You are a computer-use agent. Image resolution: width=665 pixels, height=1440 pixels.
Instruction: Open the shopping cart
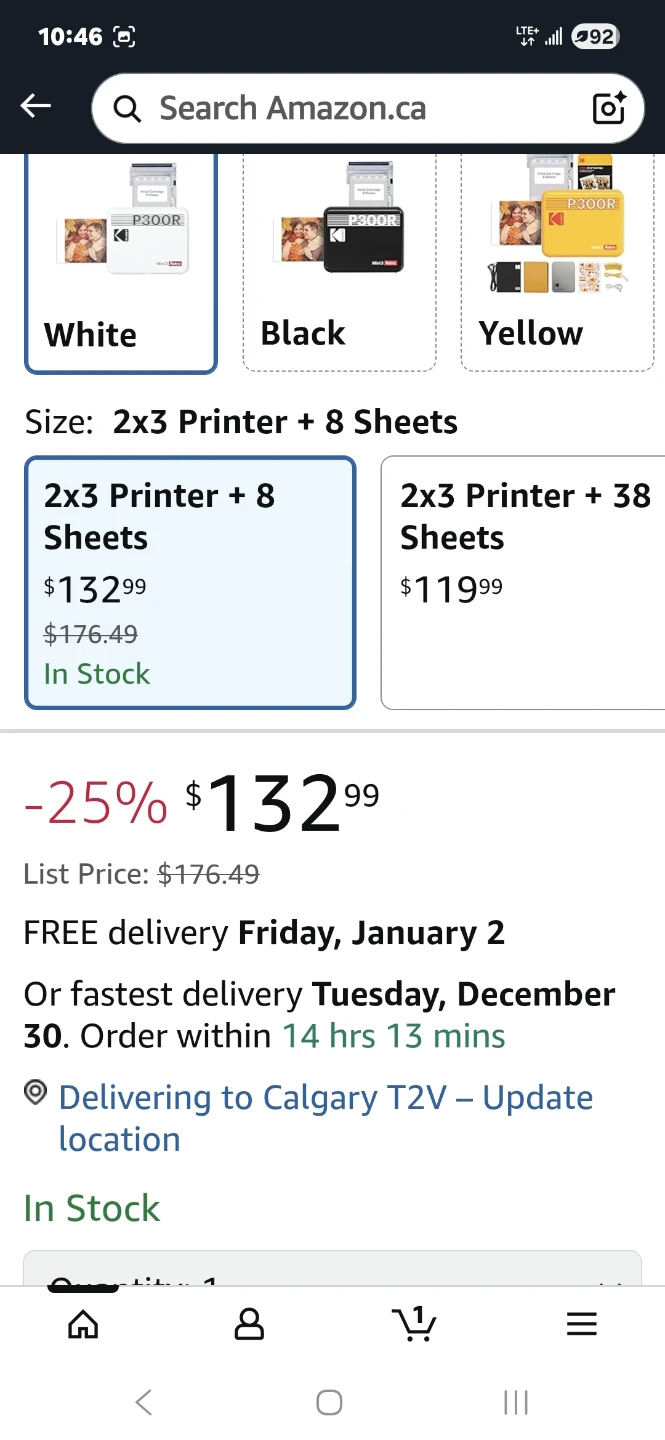coord(415,1324)
